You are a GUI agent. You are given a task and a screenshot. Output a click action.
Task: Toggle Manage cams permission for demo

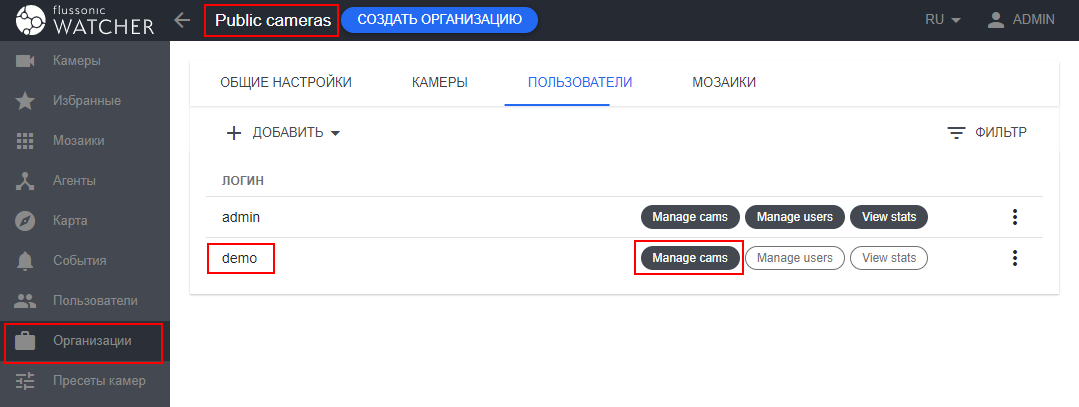pos(690,258)
